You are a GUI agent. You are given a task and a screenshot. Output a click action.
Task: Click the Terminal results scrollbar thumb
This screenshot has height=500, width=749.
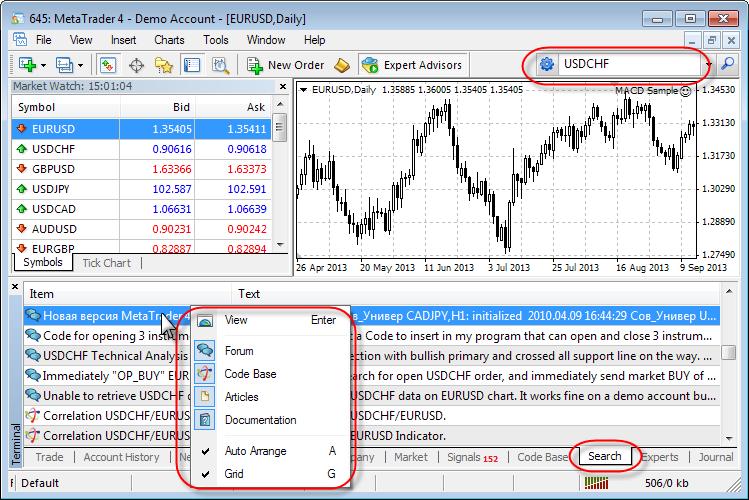[728, 352]
